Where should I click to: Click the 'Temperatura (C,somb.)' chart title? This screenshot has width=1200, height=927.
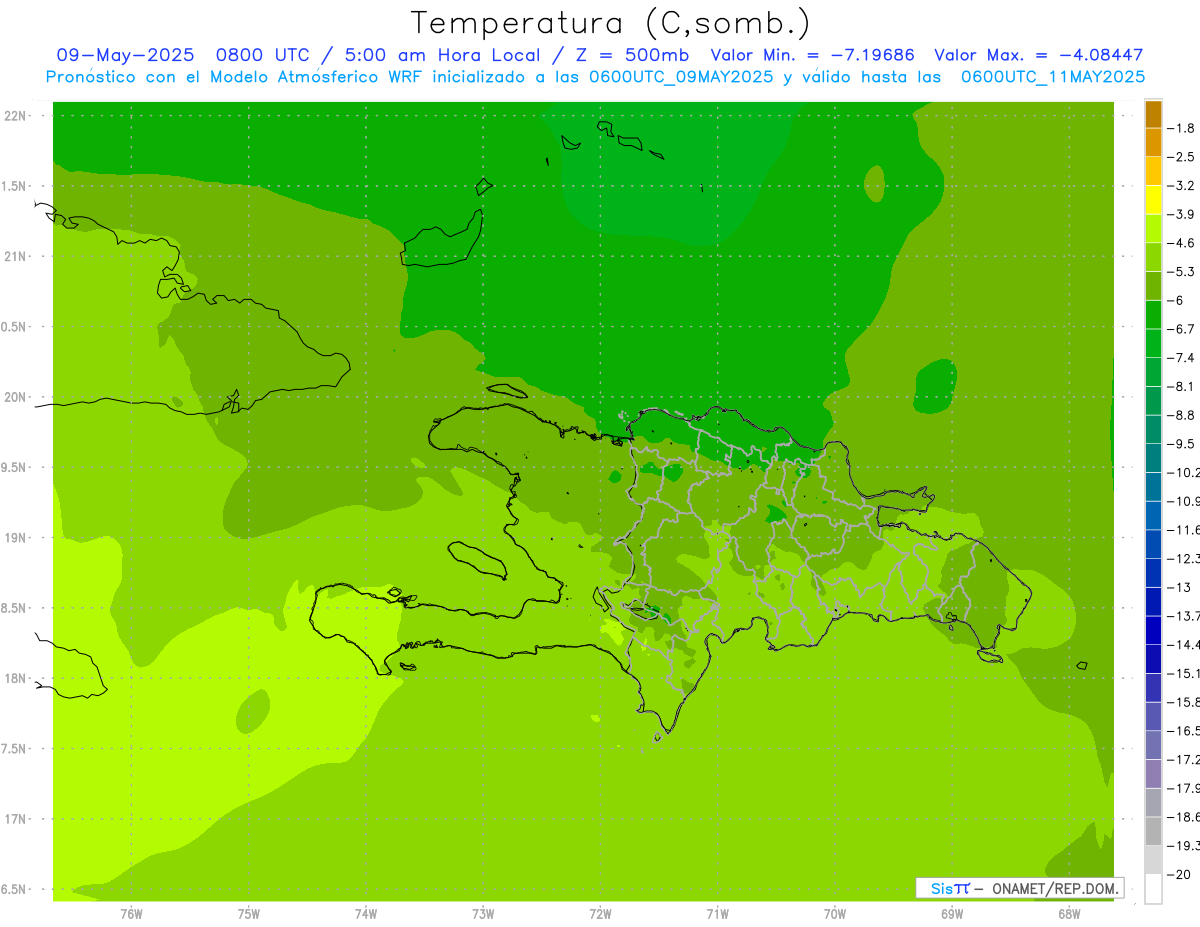pos(611,23)
